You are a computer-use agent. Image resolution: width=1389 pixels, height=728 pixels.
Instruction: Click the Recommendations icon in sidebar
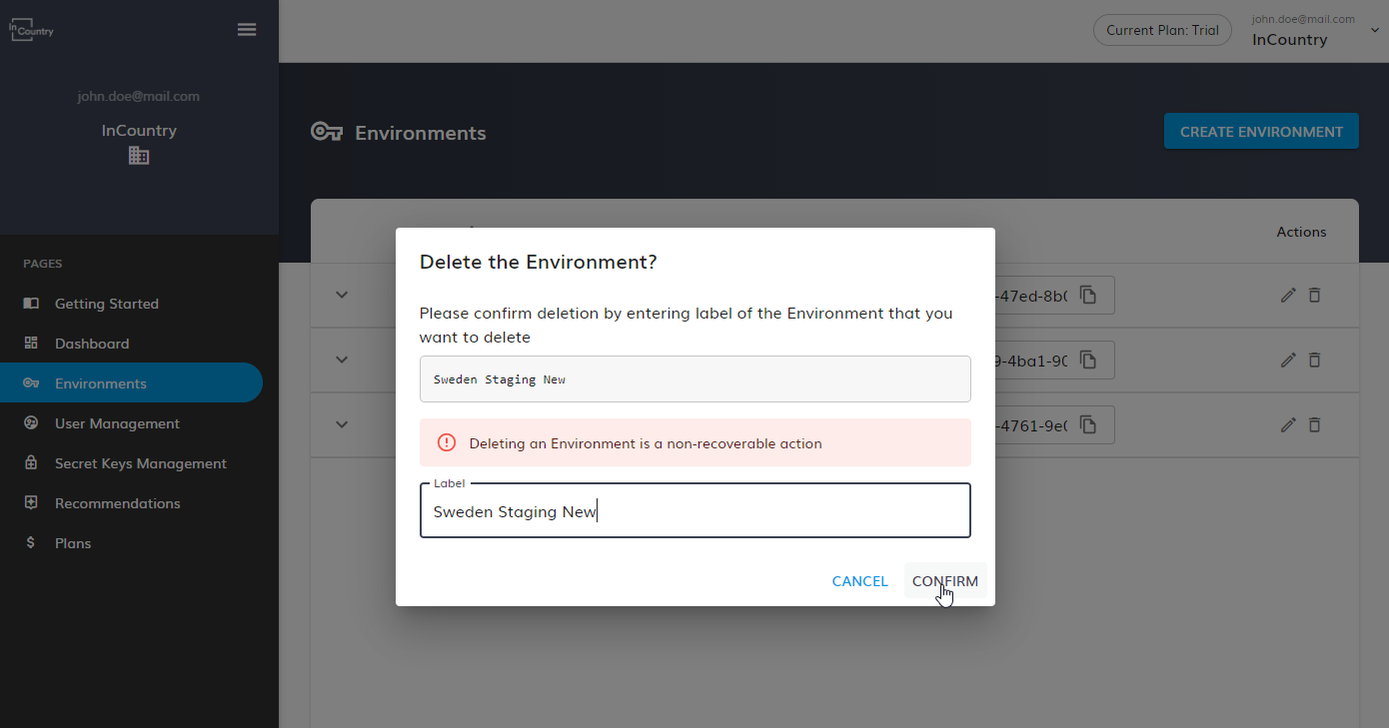click(x=29, y=503)
